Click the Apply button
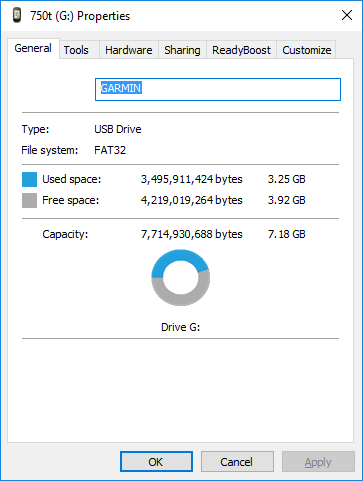This screenshot has height=481, width=363. pyautogui.click(x=318, y=462)
